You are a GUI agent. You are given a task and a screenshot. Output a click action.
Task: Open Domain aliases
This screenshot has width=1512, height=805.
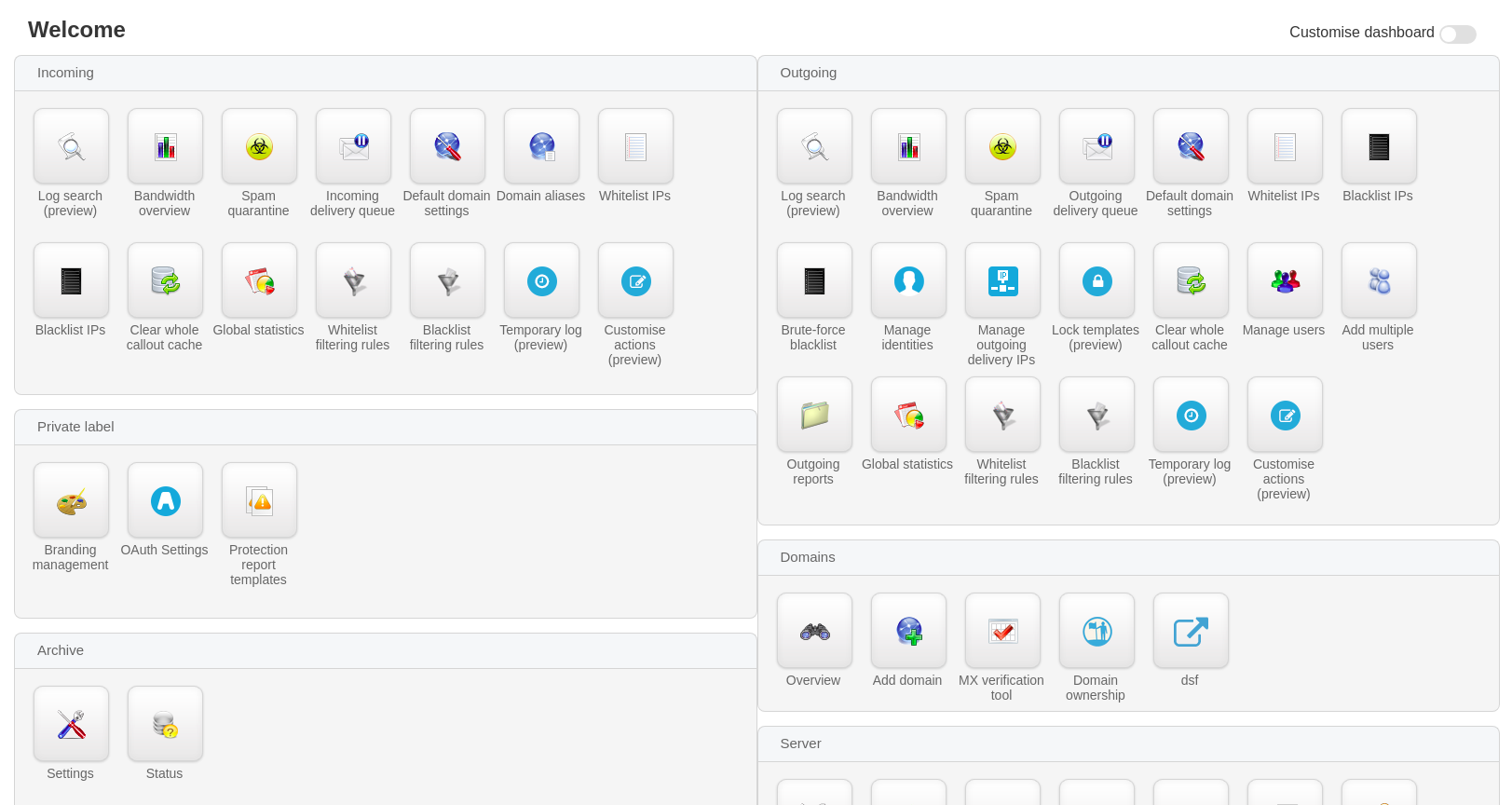pyautogui.click(x=541, y=146)
